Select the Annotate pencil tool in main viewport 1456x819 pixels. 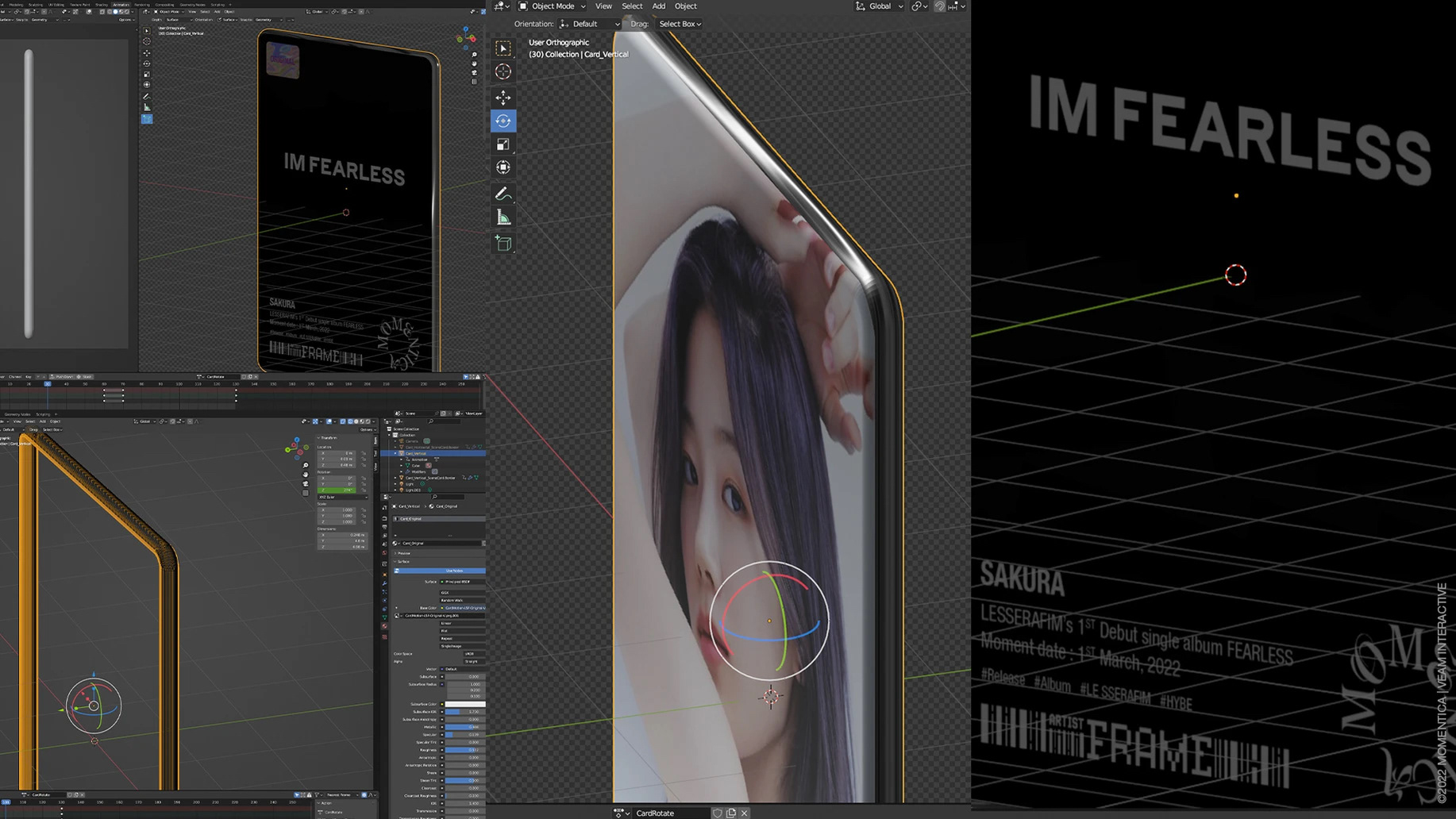point(503,194)
